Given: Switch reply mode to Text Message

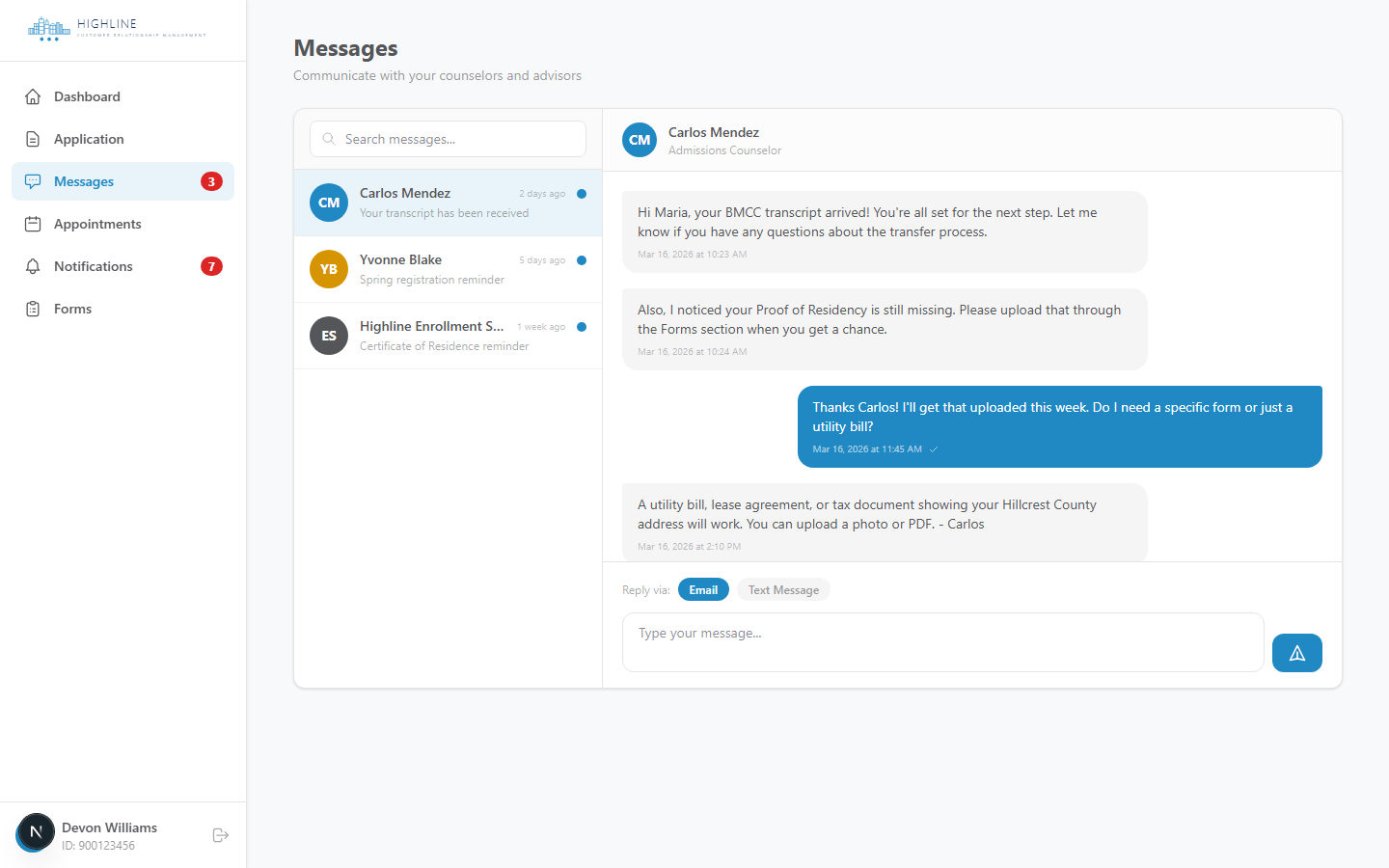Looking at the screenshot, I should coord(783,589).
